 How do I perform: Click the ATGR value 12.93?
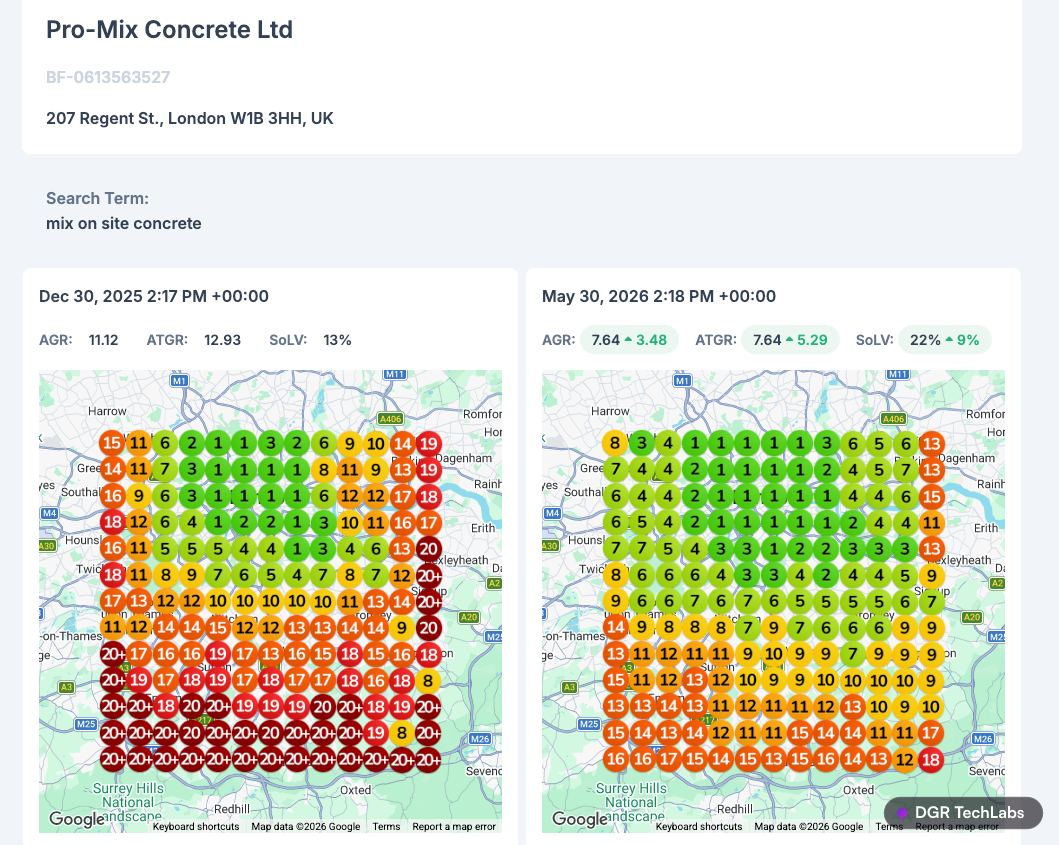(x=222, y=340)
